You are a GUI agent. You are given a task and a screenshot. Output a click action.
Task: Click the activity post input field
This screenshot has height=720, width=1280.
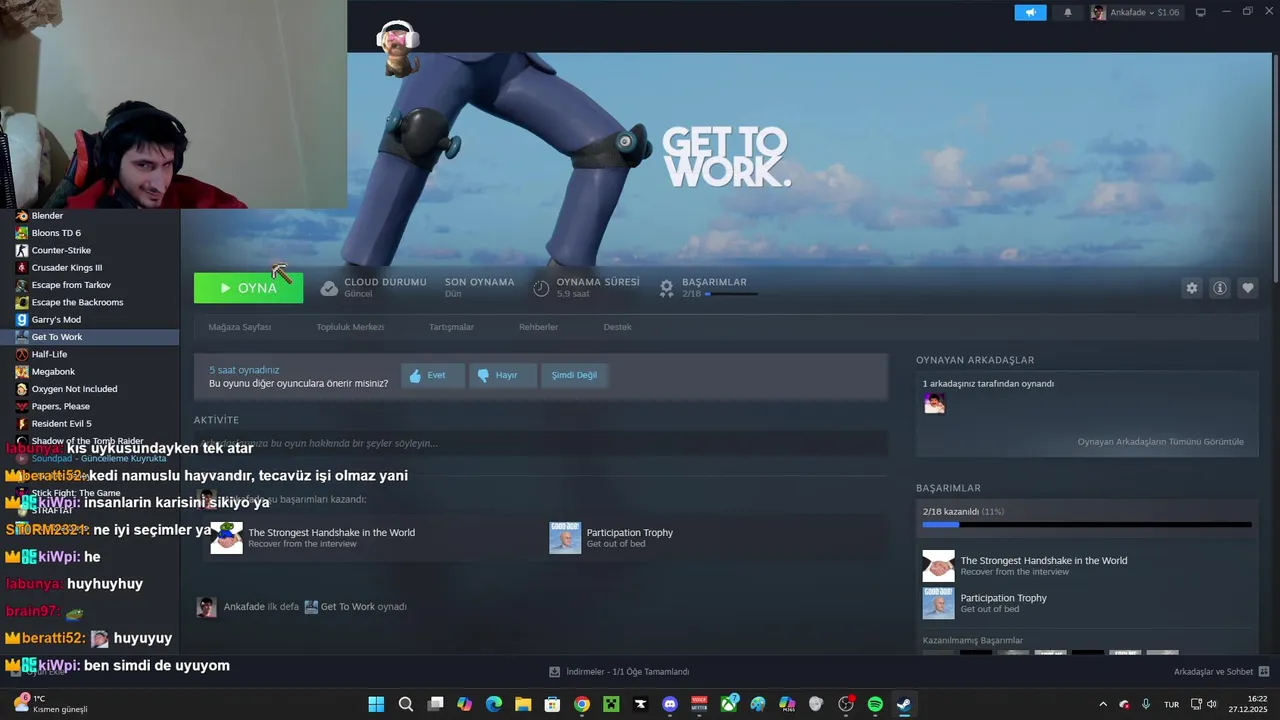(541, 443)
